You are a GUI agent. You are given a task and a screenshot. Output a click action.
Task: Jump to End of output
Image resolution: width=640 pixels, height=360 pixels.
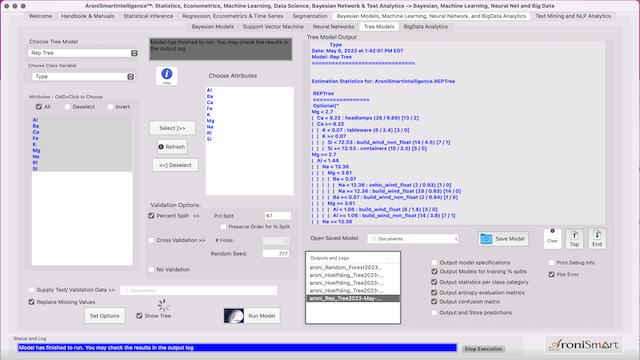(x=597, y=238)
